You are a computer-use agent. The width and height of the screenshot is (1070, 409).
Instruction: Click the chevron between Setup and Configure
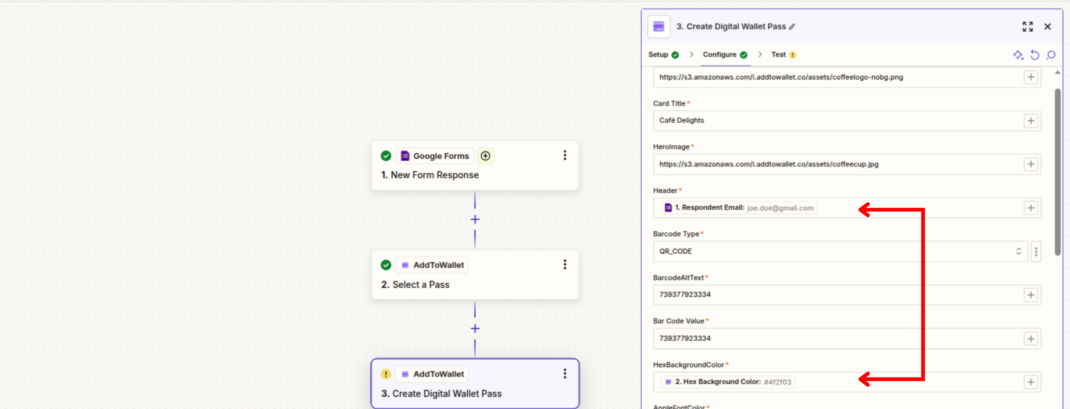click(x=691, y=55)
